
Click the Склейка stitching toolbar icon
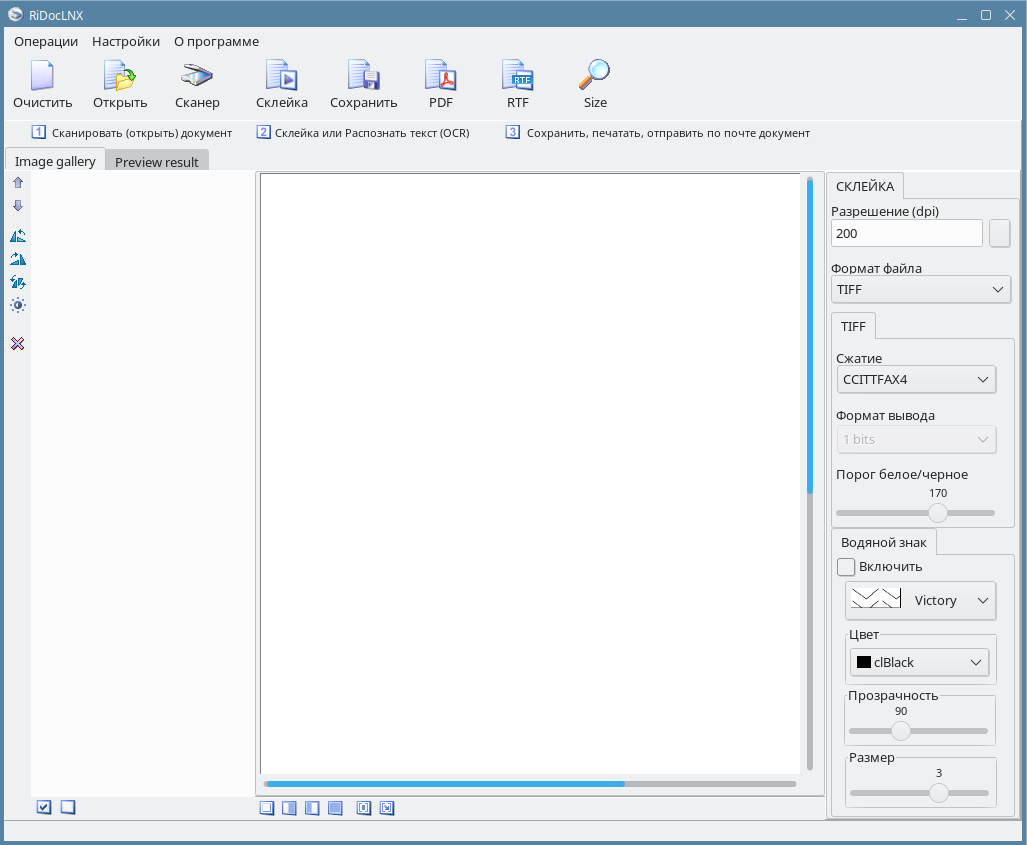tap(282, 84)
